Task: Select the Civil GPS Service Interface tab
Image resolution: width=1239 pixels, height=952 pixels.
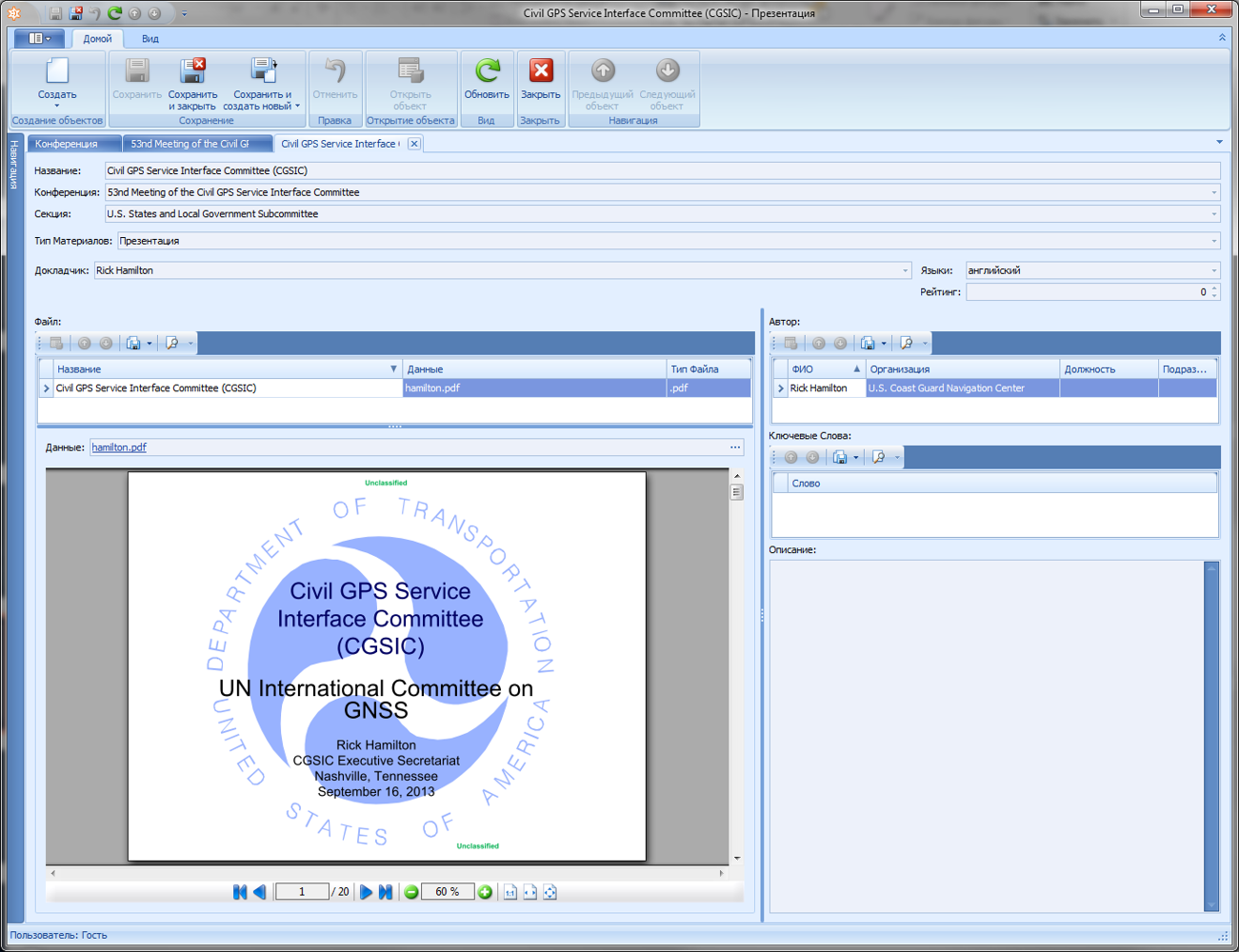Action: 339,144
